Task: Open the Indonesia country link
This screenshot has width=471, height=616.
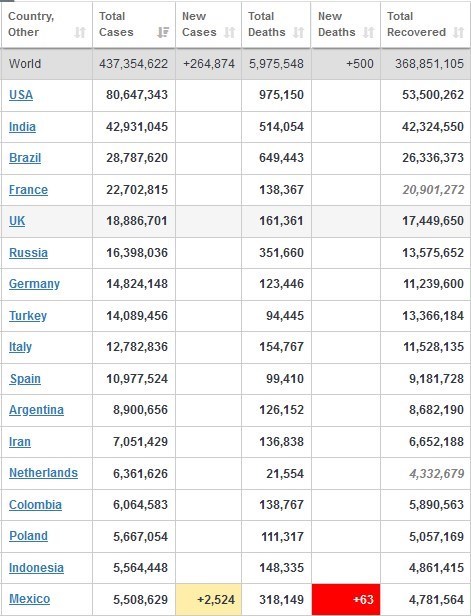Action: 36,567
